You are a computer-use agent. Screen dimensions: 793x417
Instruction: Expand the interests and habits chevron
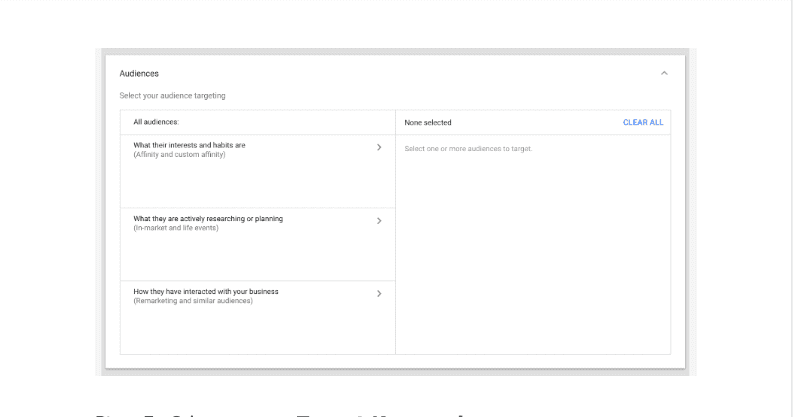(379, 147)
